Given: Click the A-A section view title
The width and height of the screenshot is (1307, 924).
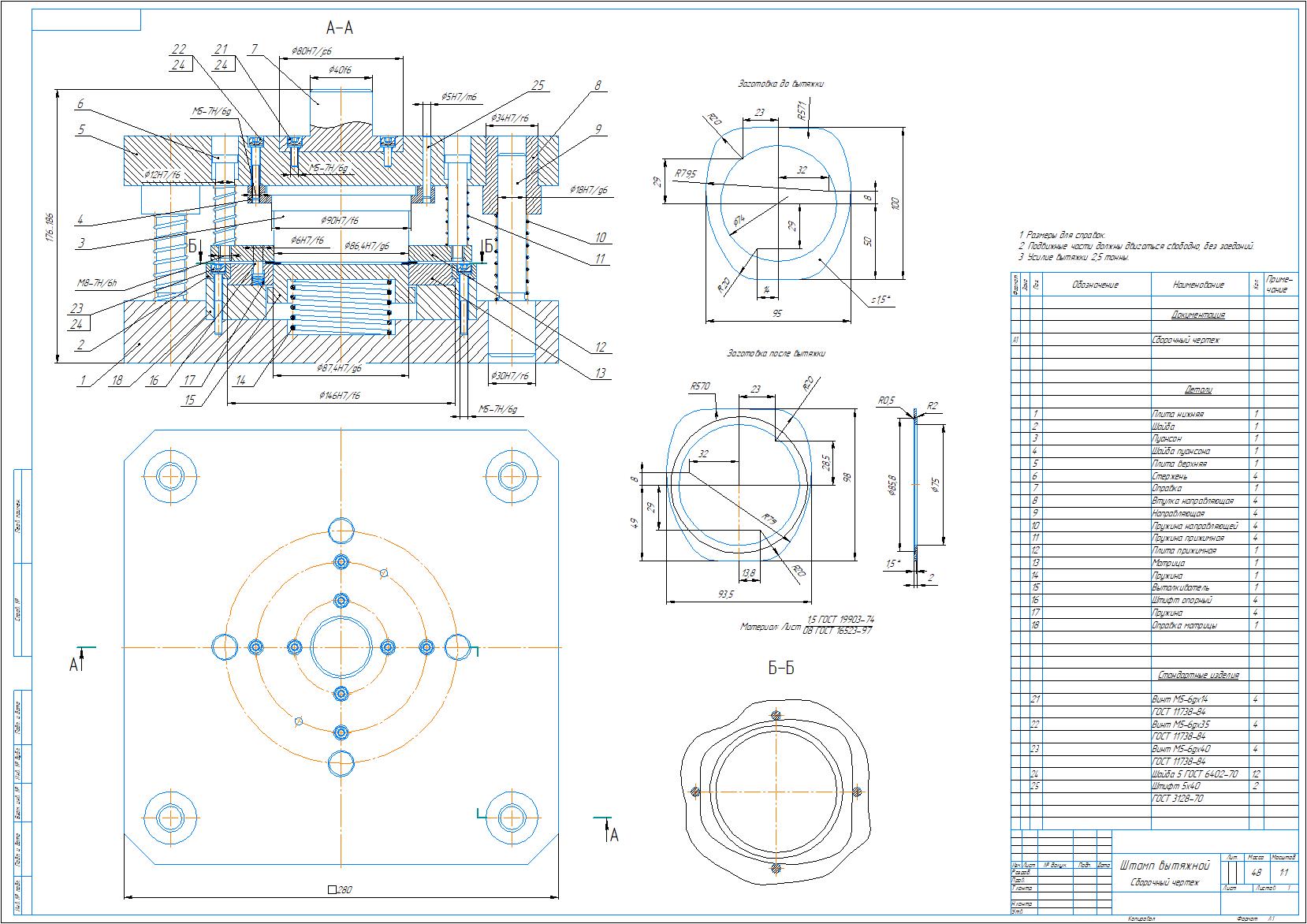Looking at the screenshot, I should [x=339, y=28].
